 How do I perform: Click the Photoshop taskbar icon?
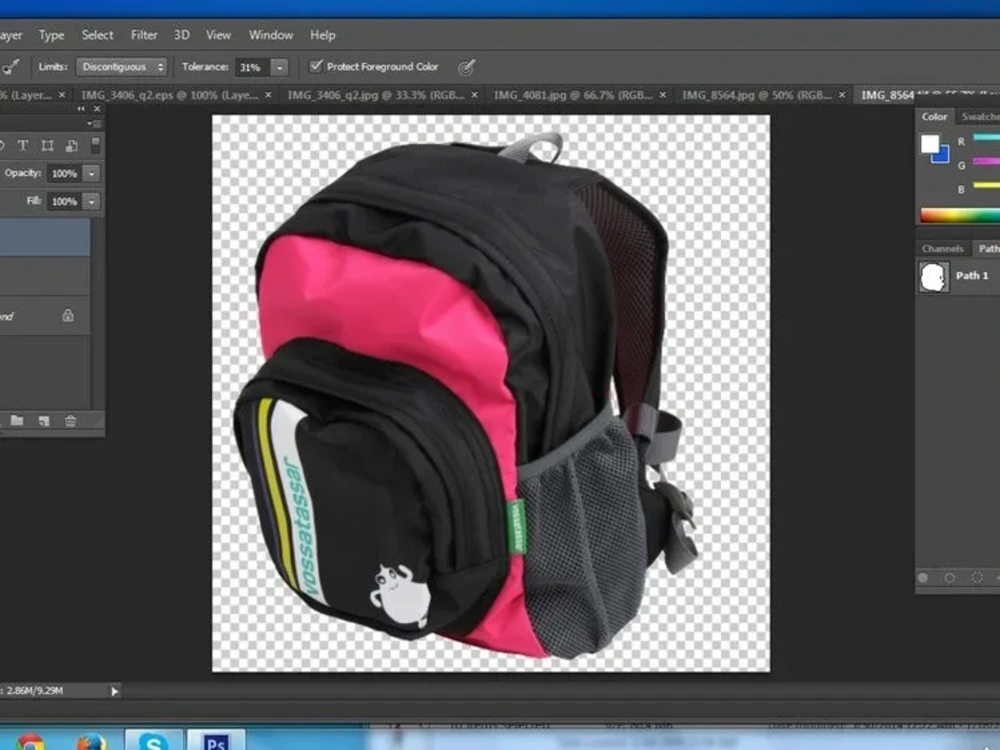pos(216,741)
